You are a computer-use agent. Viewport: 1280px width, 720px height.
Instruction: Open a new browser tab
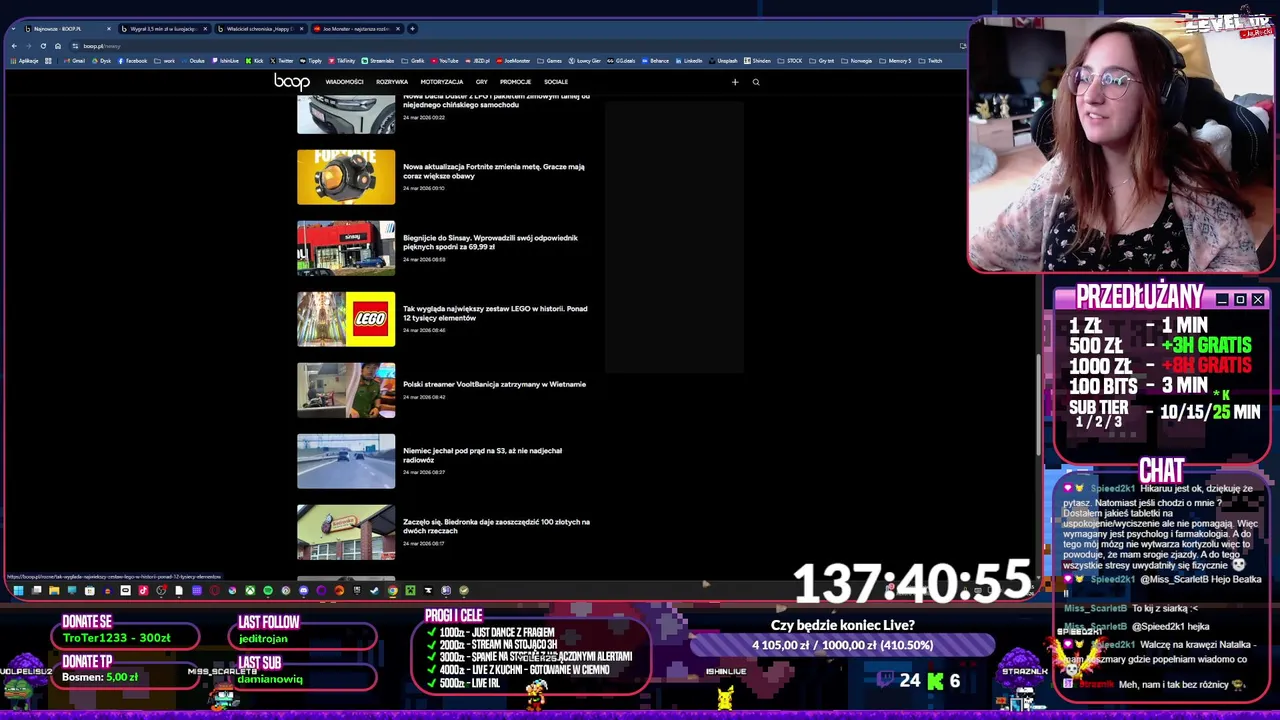tap(413, 28)
